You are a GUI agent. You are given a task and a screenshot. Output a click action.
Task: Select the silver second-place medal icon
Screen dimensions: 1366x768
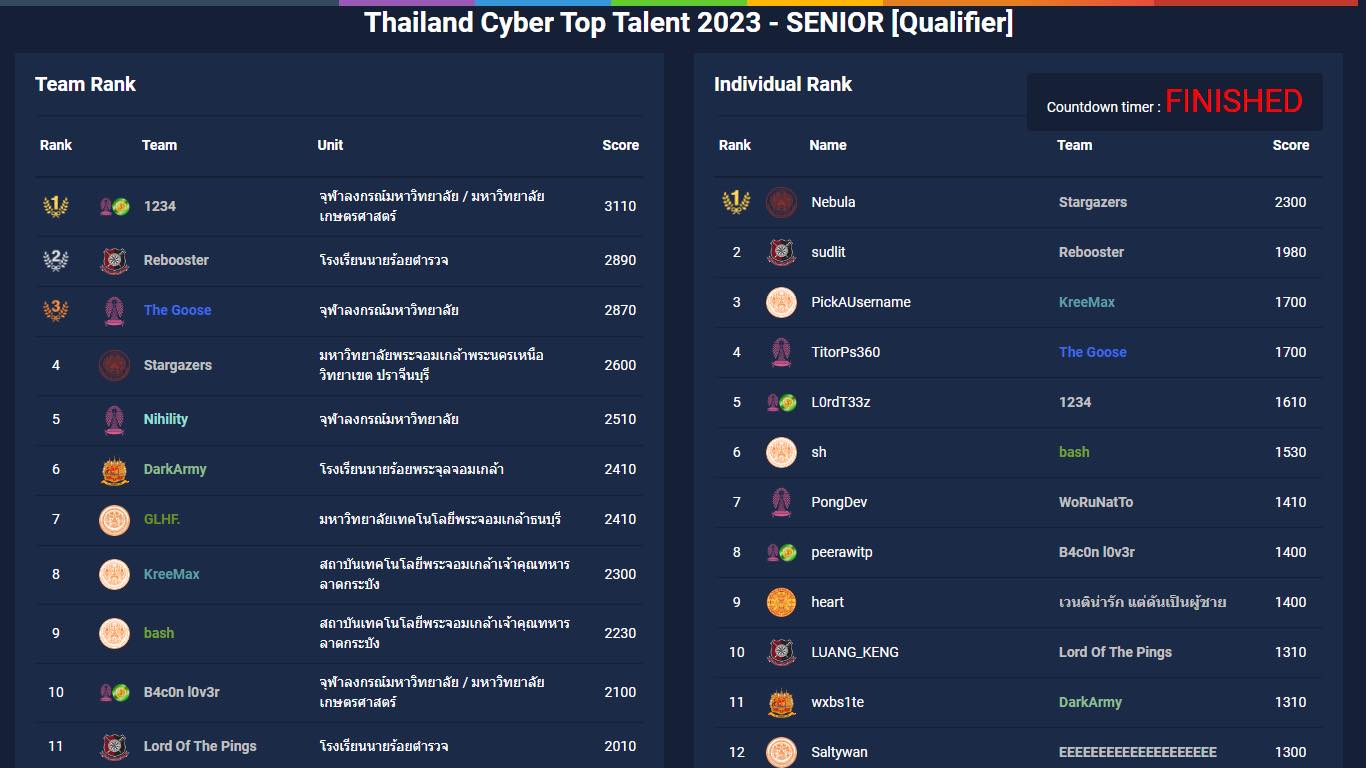click(x=56, y=260)
